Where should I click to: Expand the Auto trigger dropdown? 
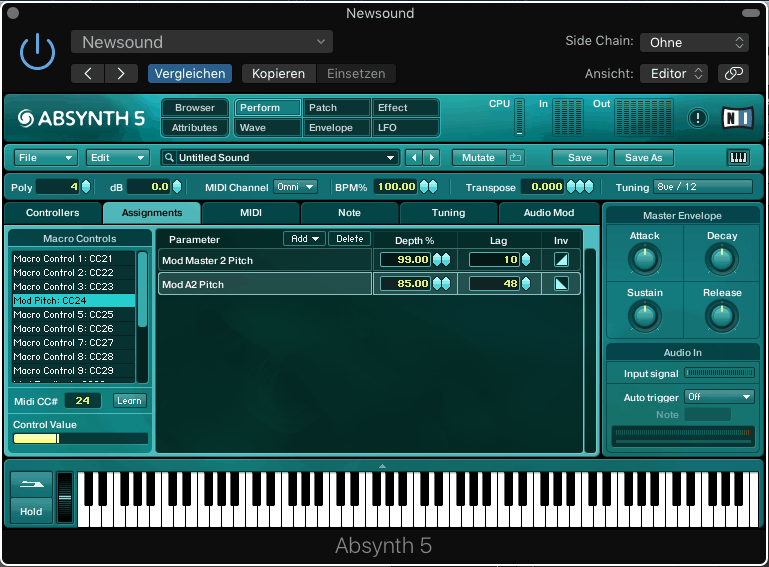[718, 397]
